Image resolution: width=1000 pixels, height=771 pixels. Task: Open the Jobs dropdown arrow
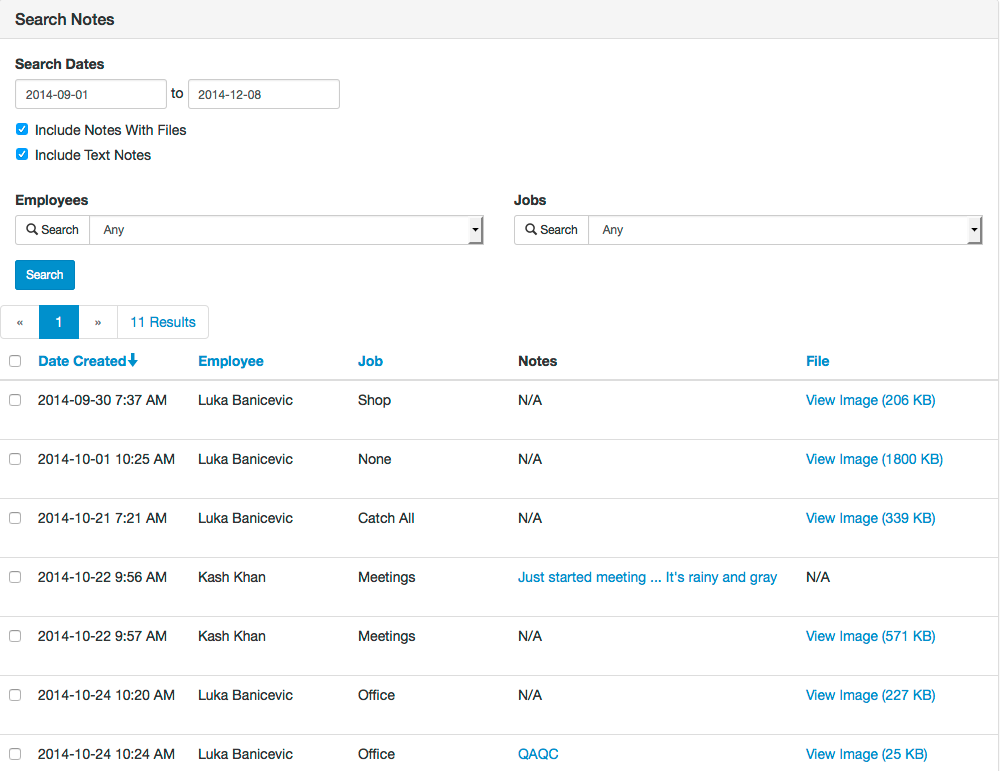coord(973,229)
